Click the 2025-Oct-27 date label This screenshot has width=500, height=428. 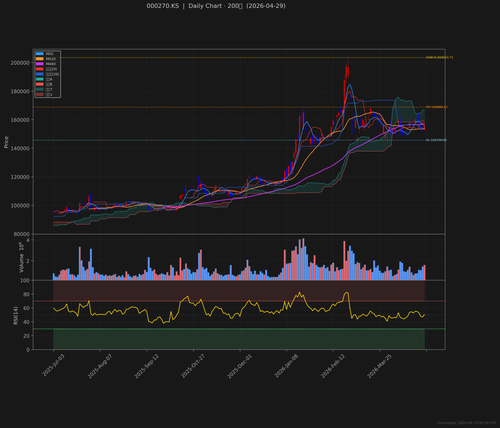[x=193, y=366]
